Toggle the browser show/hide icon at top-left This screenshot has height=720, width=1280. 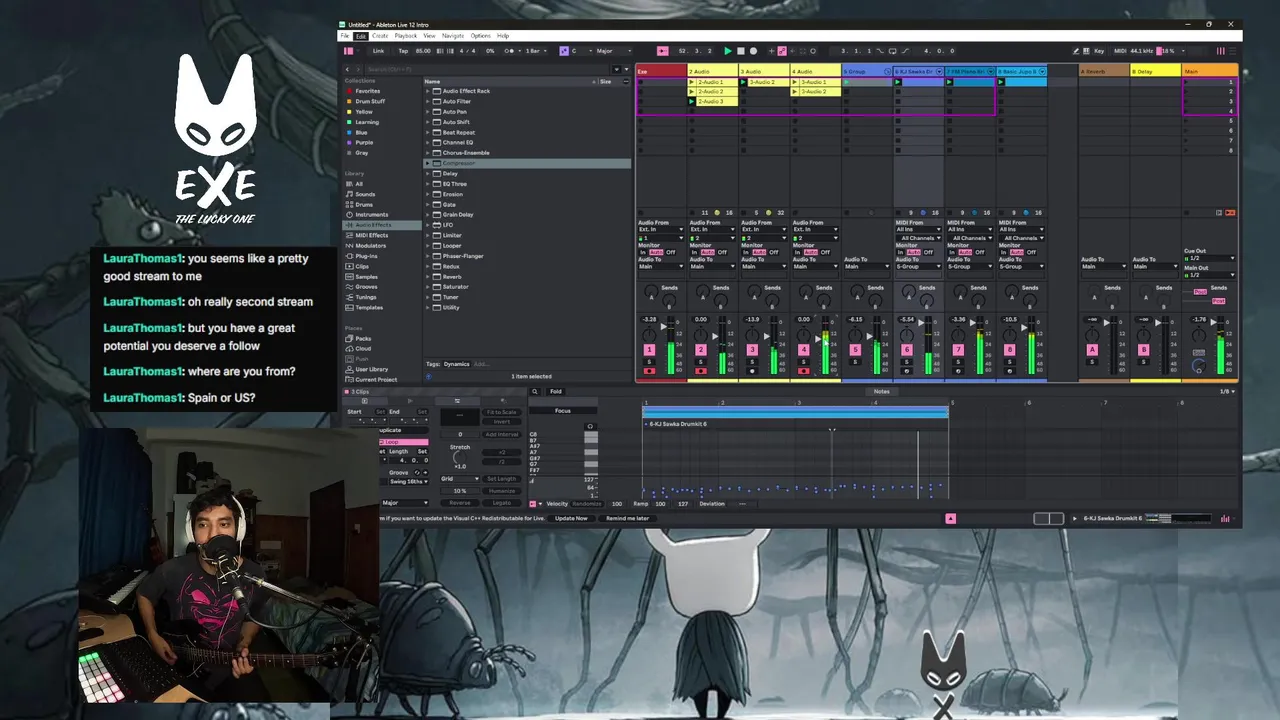click(349, 51)
